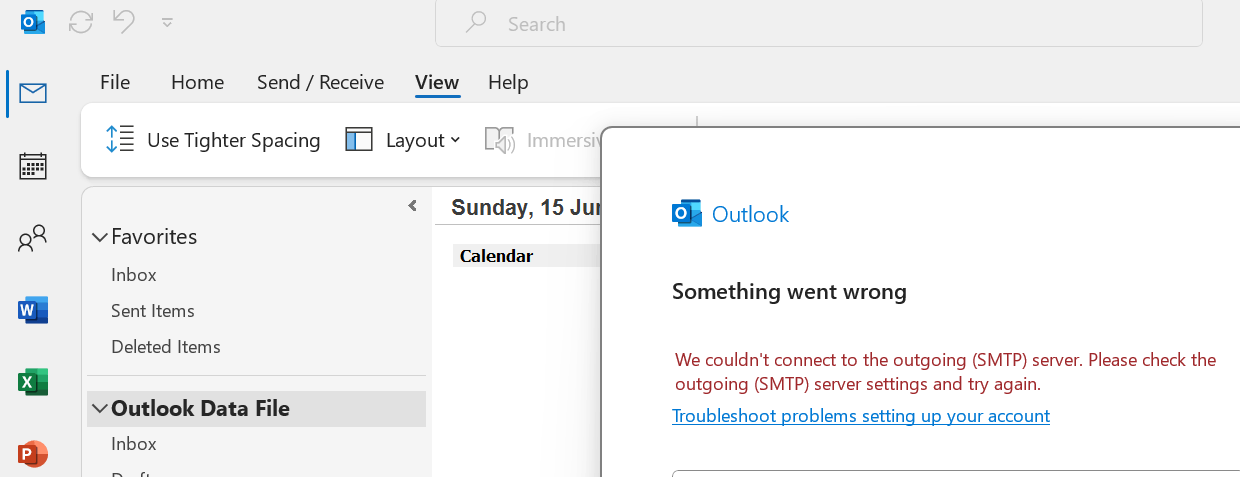This screenshot has height=477, width=1240.
Task: Collapse the Favorites folder group
Action: [100, 237]
